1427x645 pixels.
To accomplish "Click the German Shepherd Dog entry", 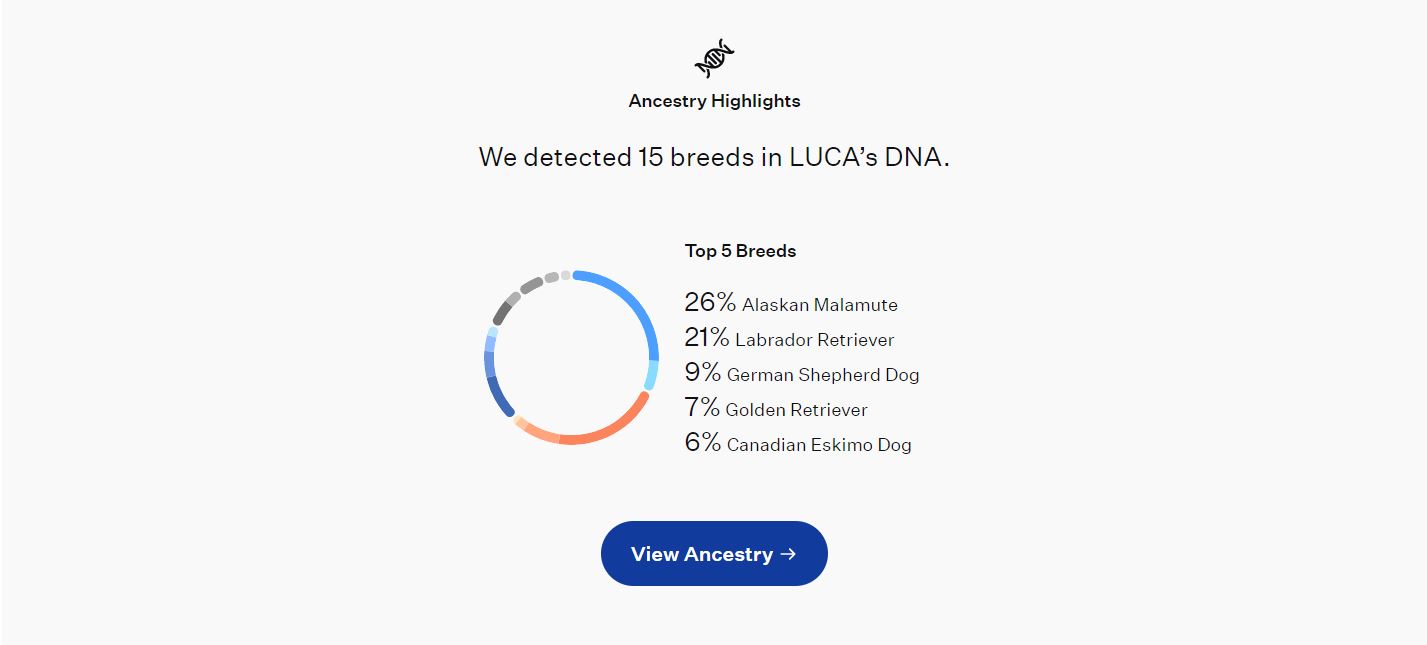I will [802, 373].
